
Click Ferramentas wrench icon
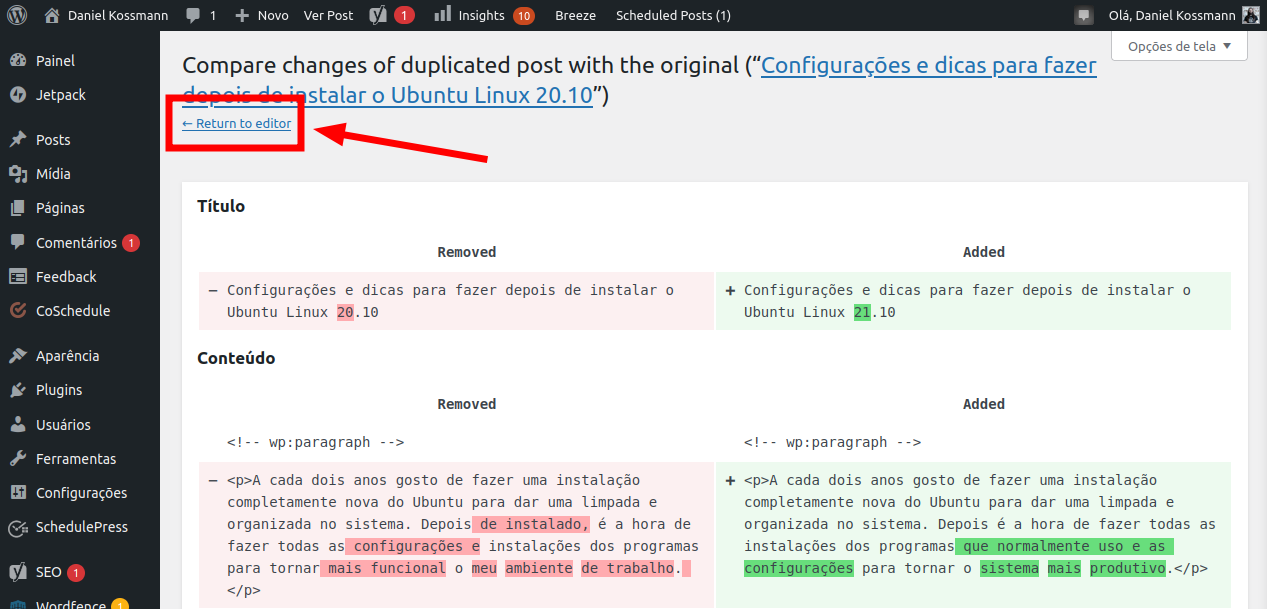point(18,459)
